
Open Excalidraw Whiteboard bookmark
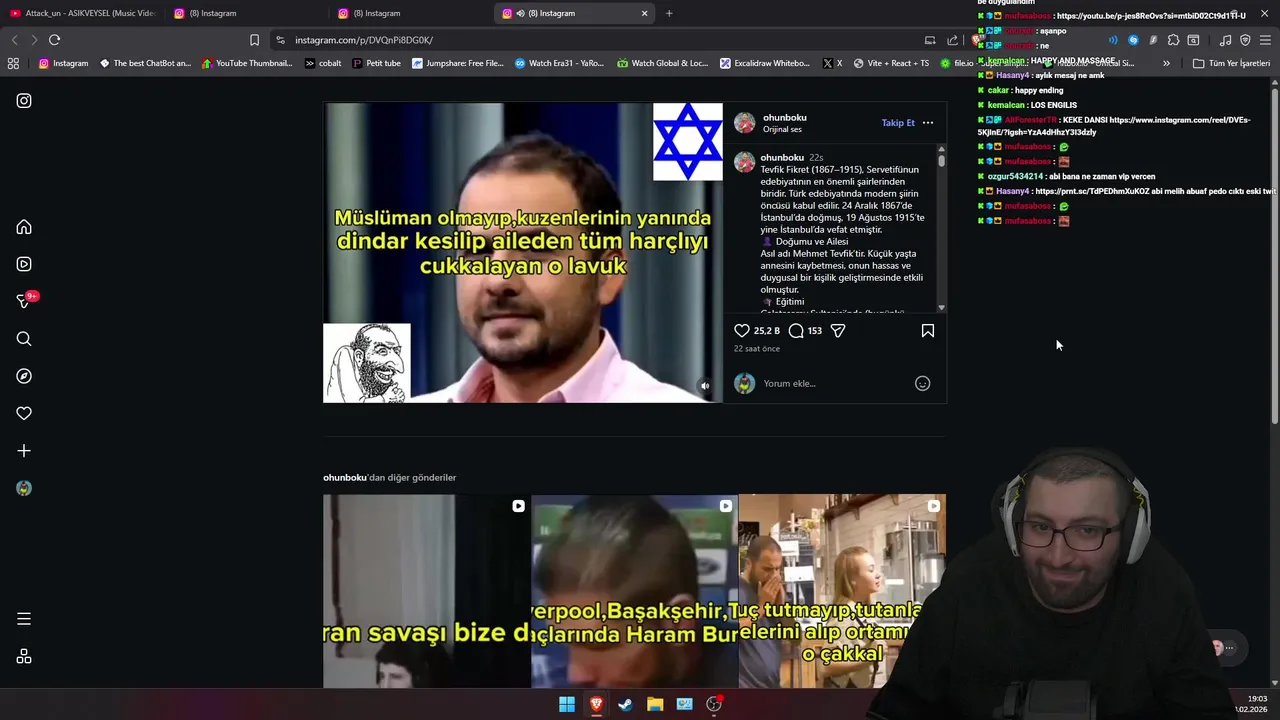coord(765,63)
